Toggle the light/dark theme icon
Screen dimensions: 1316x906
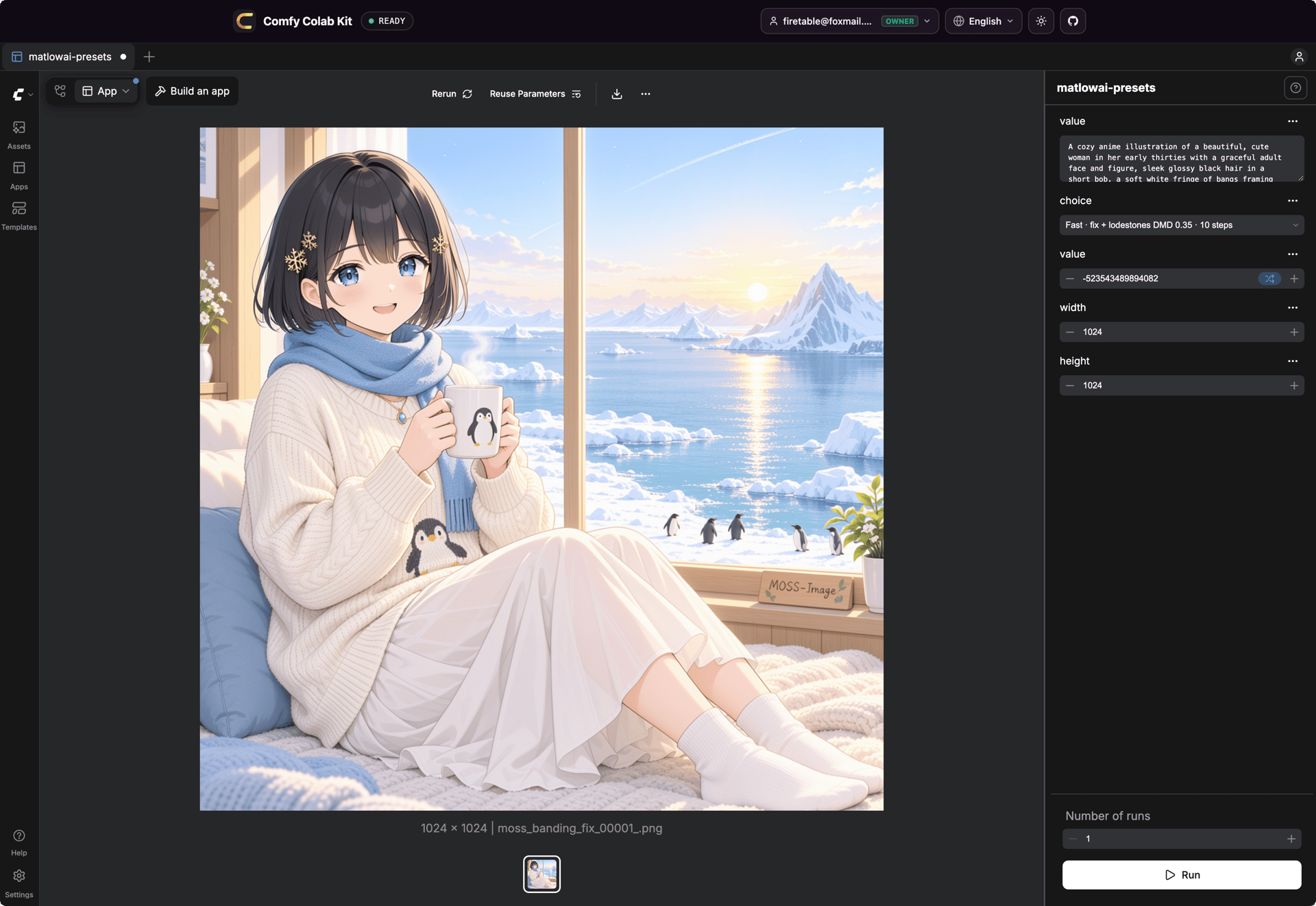point(1041,21)
